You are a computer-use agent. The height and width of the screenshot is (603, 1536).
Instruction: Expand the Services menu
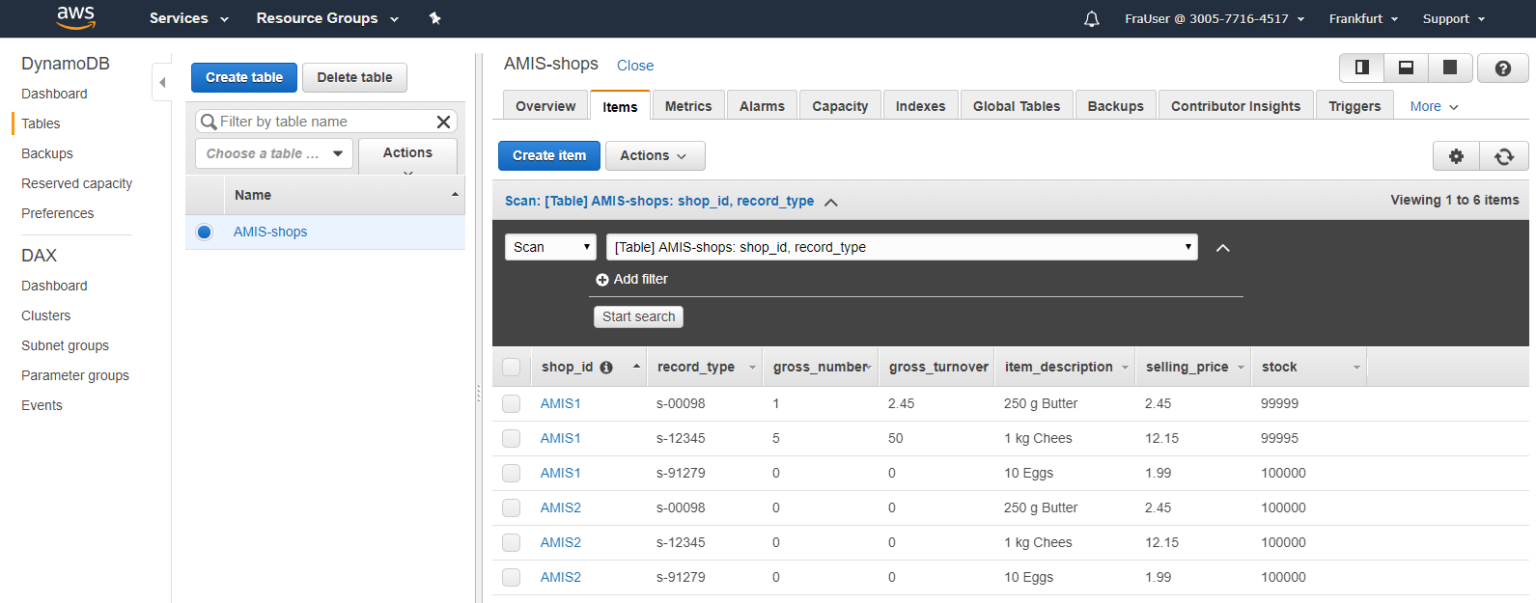coord(189,18)
